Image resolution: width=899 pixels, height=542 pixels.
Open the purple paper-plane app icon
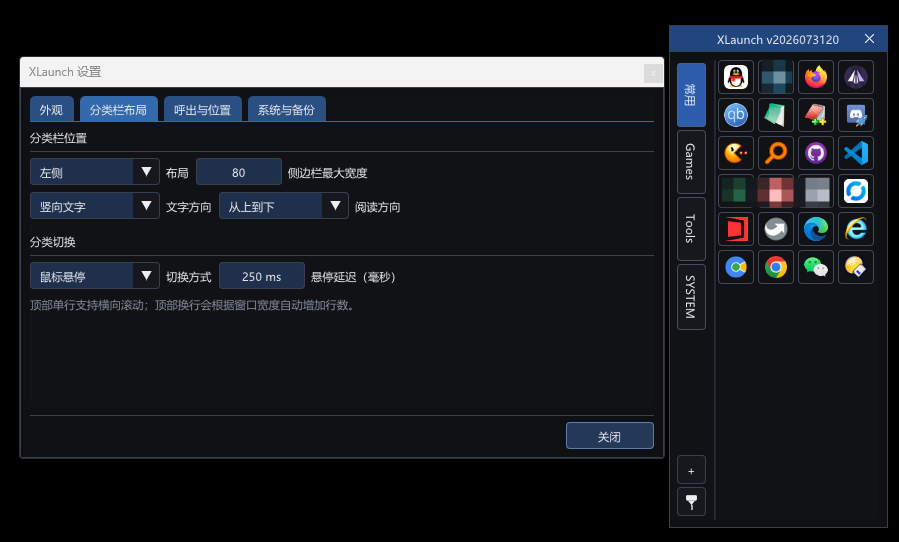coord(855,77)
